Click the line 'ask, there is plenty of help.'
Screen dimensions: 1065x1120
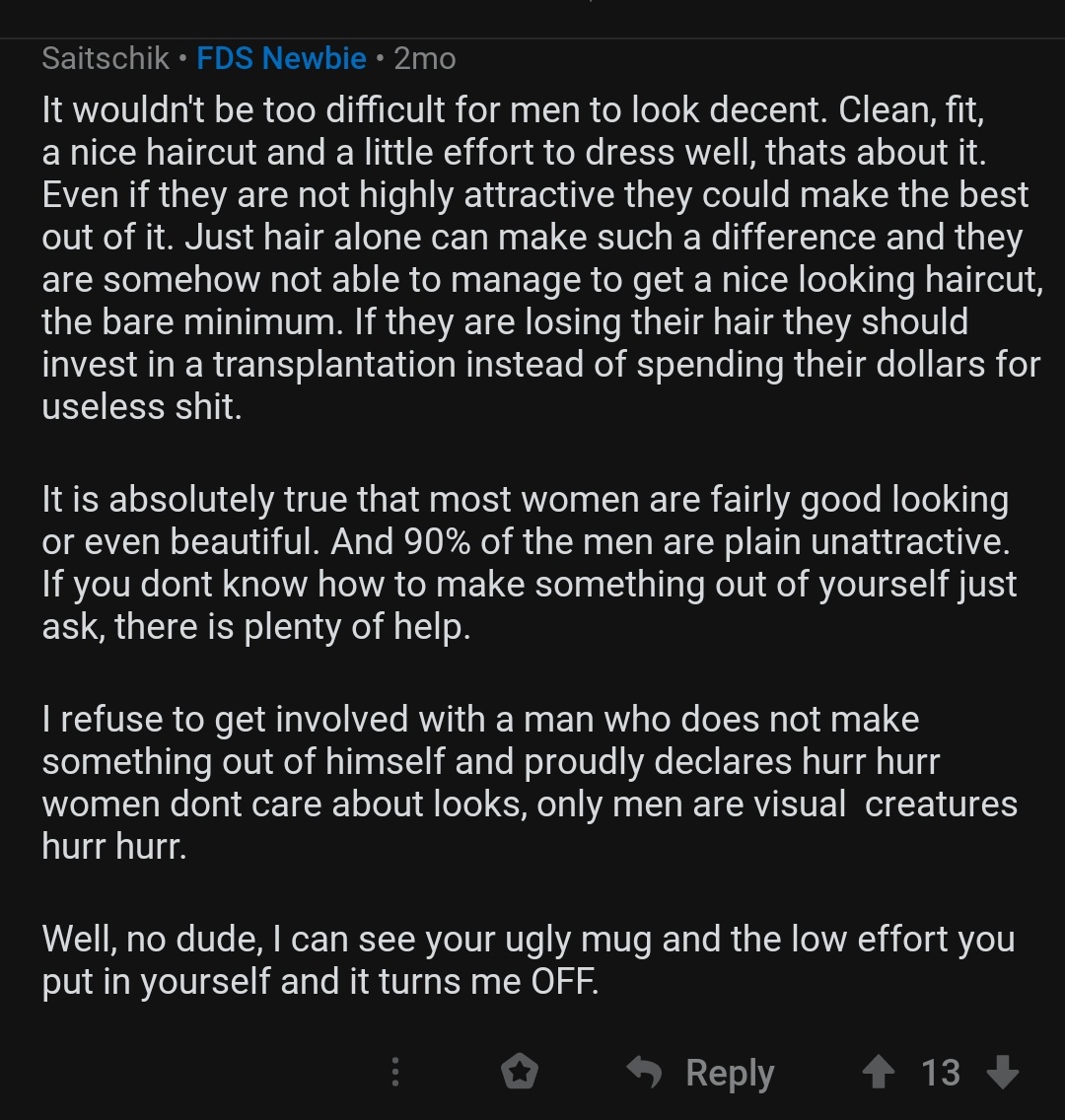coord(255,626)
